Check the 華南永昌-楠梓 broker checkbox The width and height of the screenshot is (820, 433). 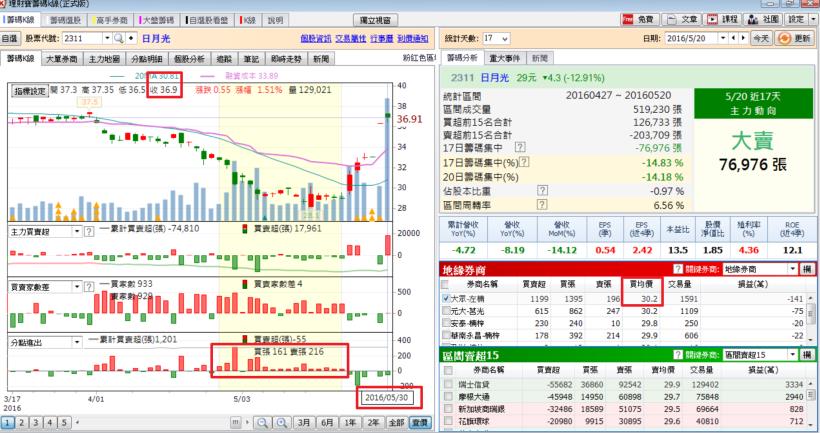click(446, 335)
